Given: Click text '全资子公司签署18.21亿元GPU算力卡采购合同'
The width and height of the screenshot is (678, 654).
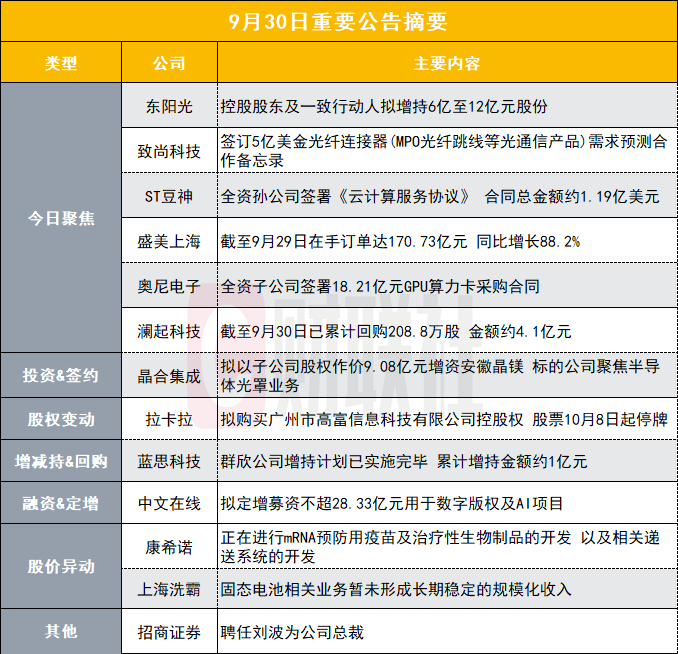Looking at the screenshot, I should point(380,286).
